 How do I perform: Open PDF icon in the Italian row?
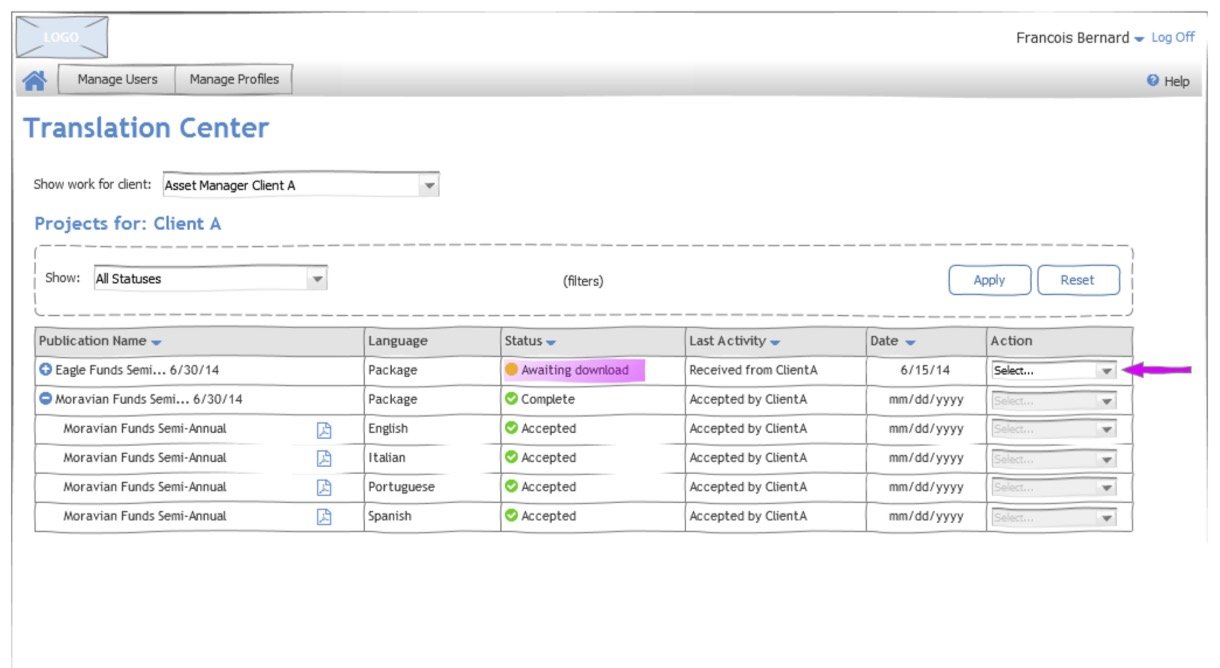point(324,458)
